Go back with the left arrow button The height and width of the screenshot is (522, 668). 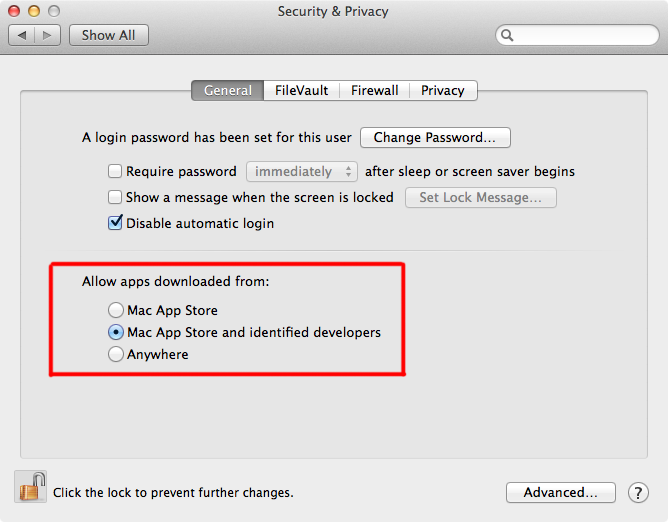pyautogui.click(x=22, y=35)
